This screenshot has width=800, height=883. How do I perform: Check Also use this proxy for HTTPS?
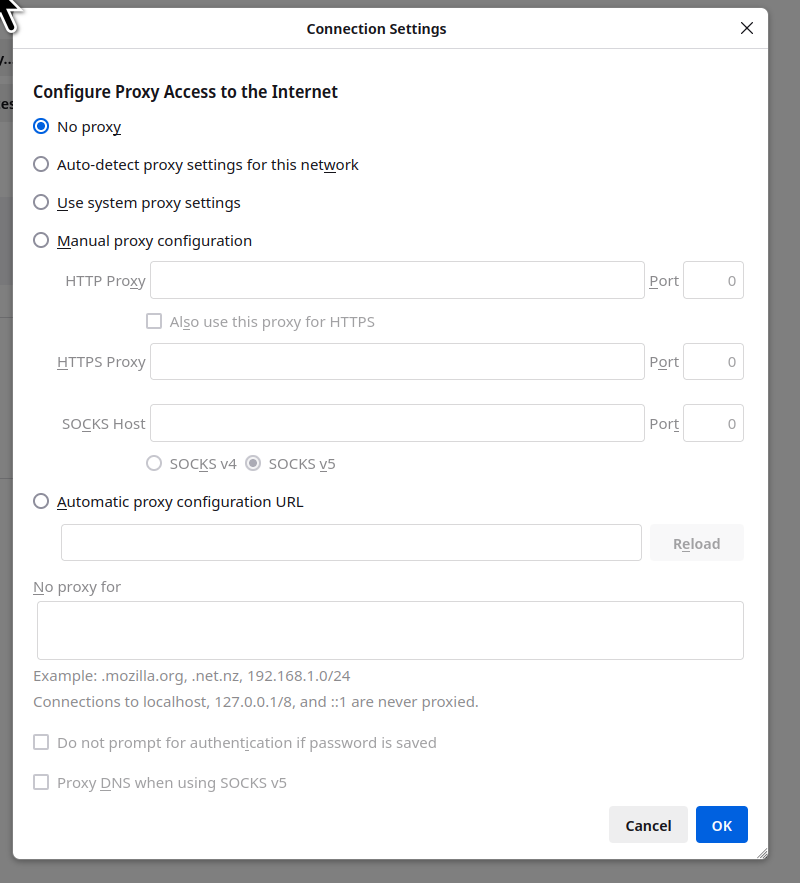(154, 322)
